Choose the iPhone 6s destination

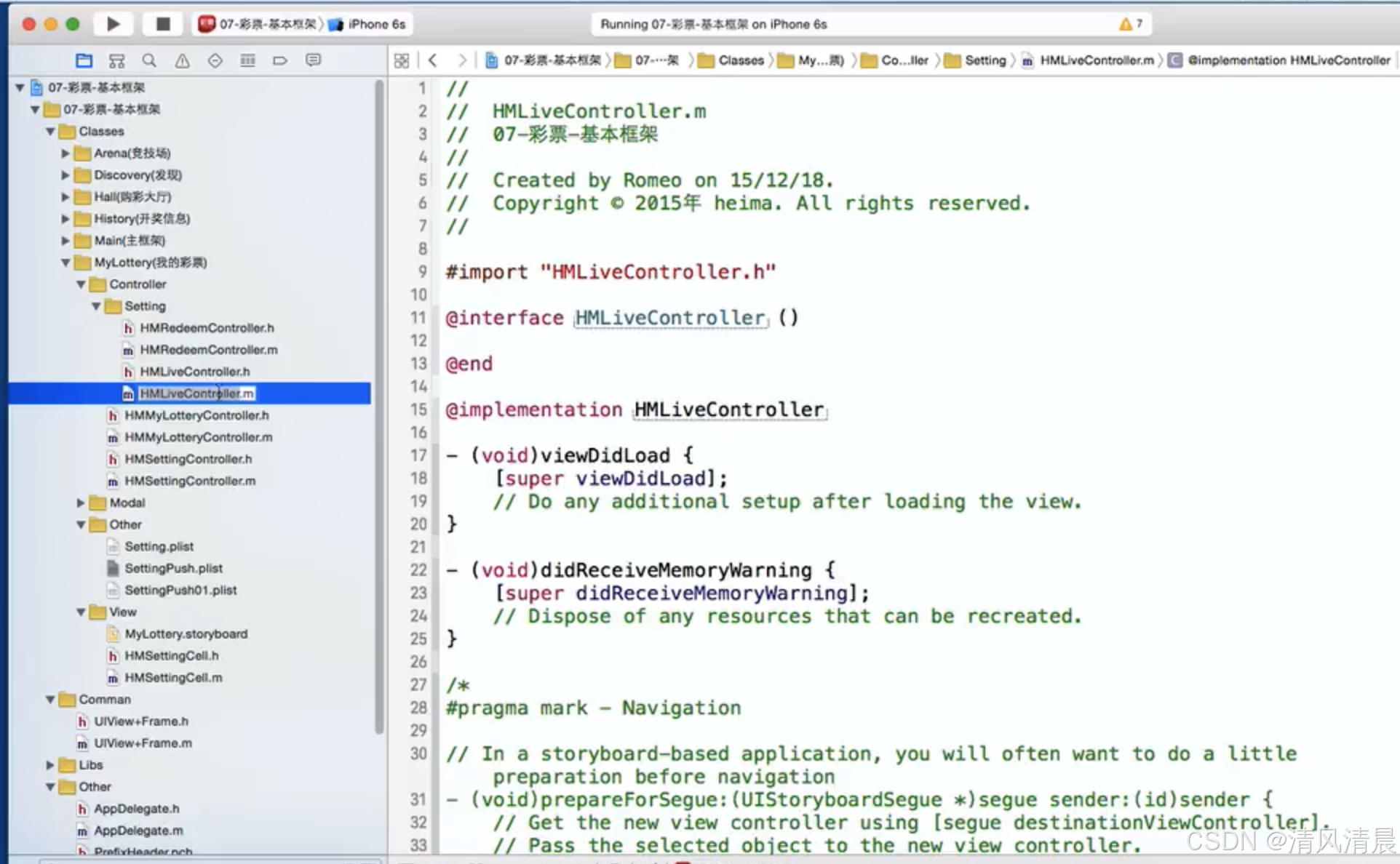367,24
